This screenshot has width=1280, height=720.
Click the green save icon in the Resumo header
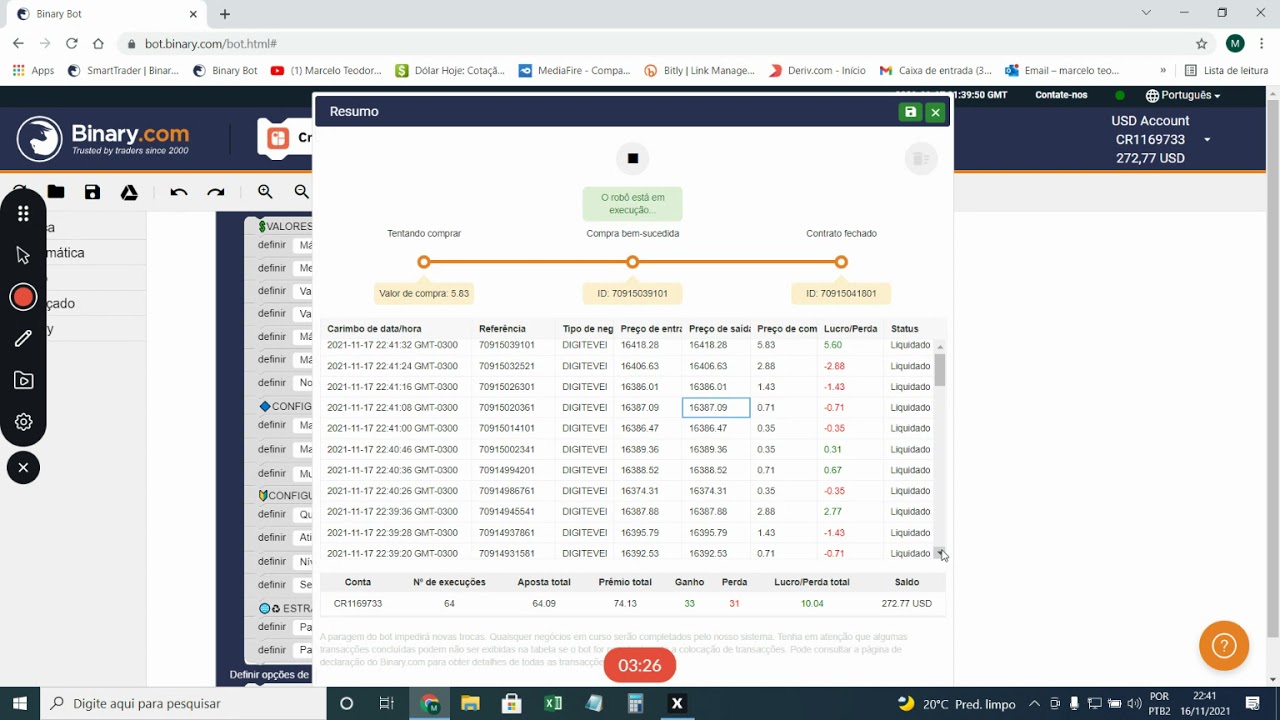point(910,112)
